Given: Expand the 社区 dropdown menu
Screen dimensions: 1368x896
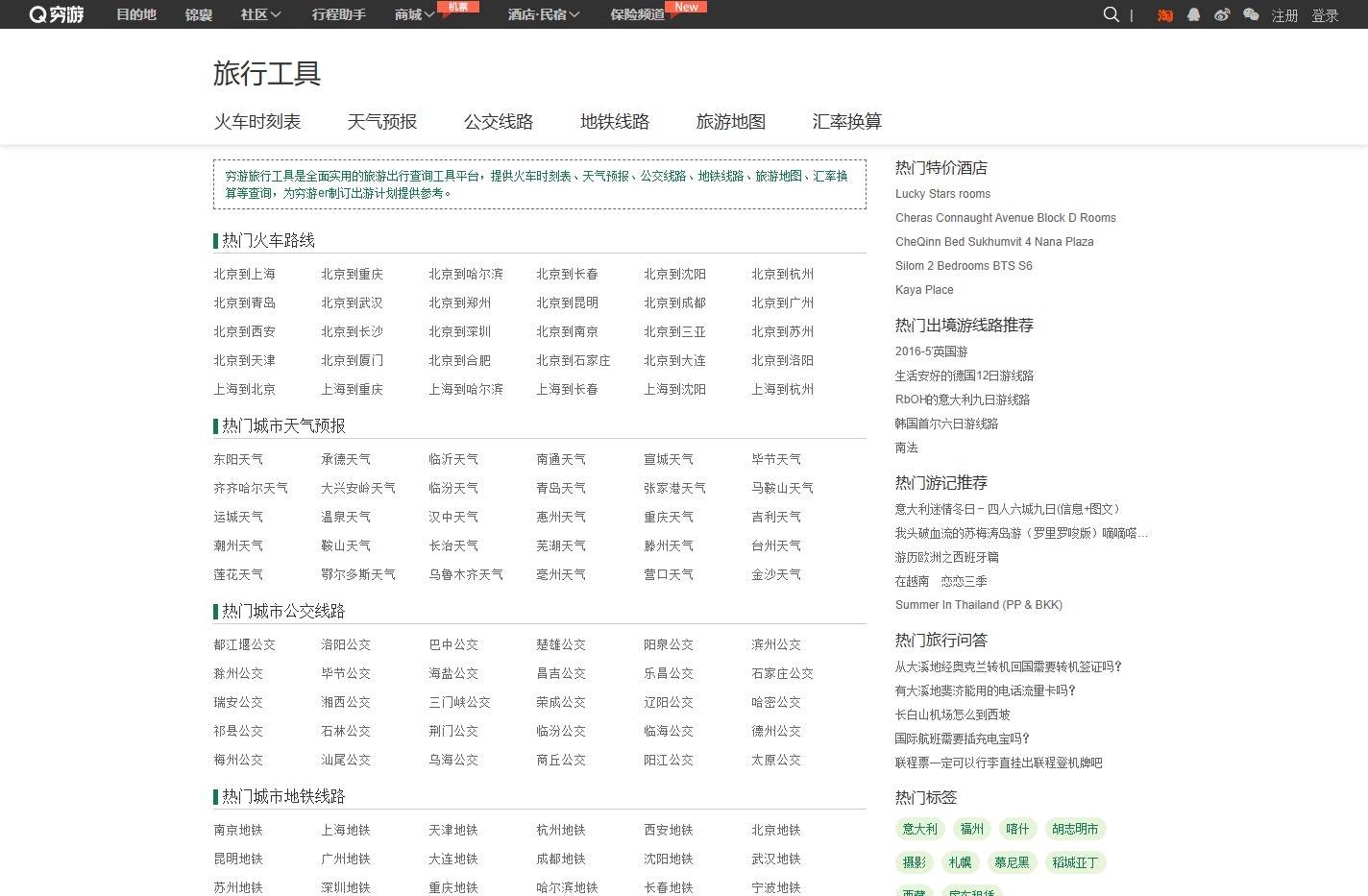Looking at the screenshot, I should coord(260,14).
